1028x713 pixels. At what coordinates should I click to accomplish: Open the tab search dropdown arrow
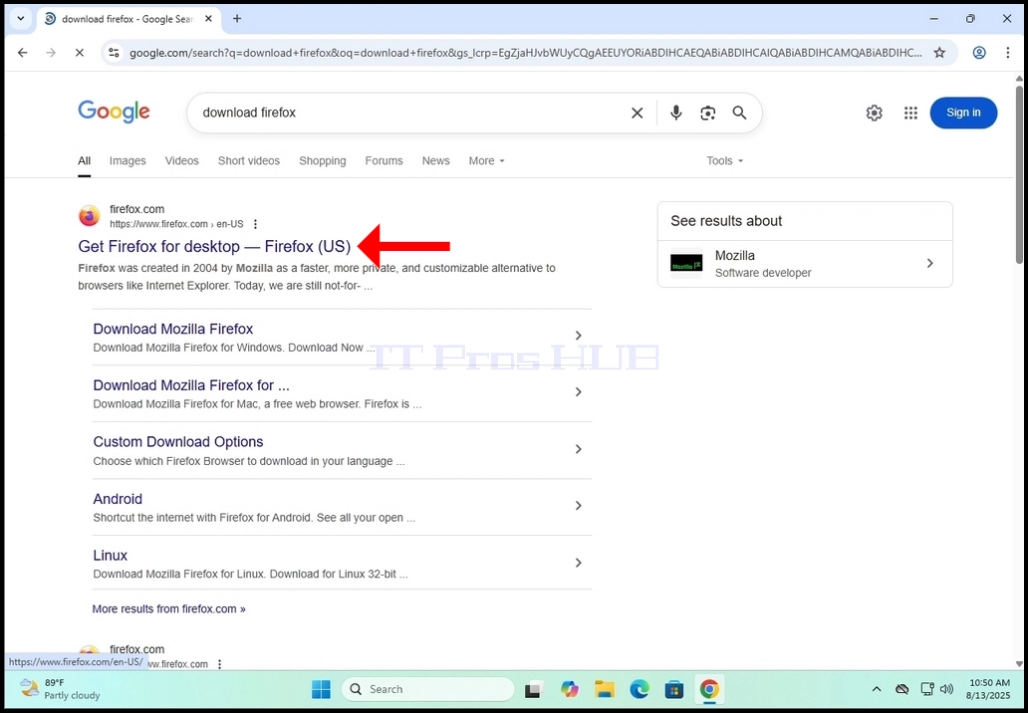click(x=20, y=18)
